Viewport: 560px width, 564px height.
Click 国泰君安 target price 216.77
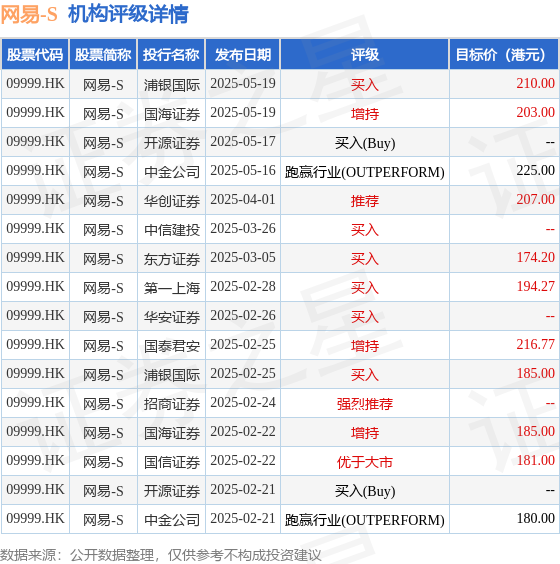coord(536,344)
